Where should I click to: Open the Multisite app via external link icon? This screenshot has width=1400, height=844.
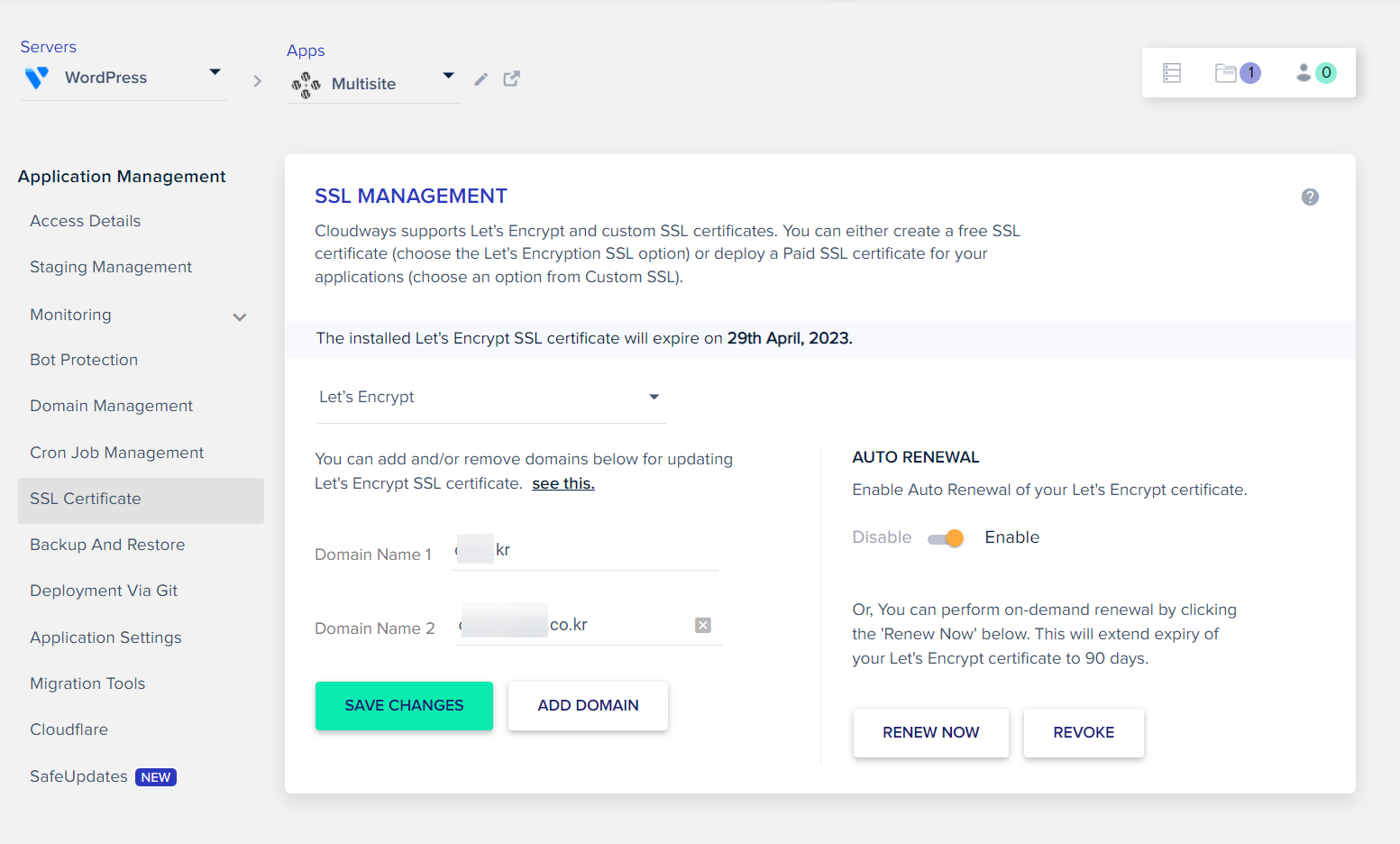pyautogui.click(x=511, y=78)
